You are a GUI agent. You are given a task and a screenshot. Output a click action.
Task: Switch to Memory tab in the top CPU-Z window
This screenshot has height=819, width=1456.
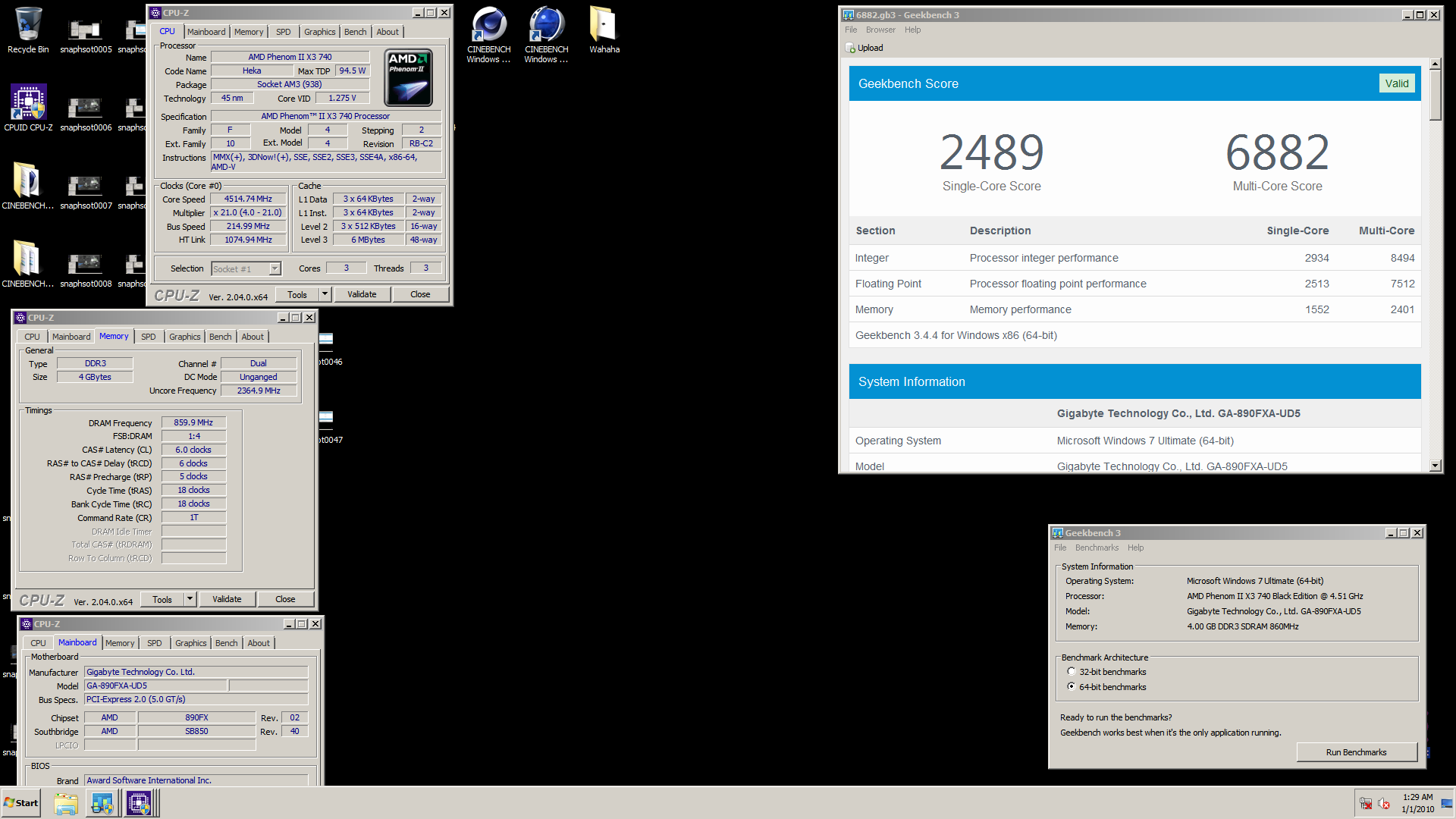(x=249, y=32)
